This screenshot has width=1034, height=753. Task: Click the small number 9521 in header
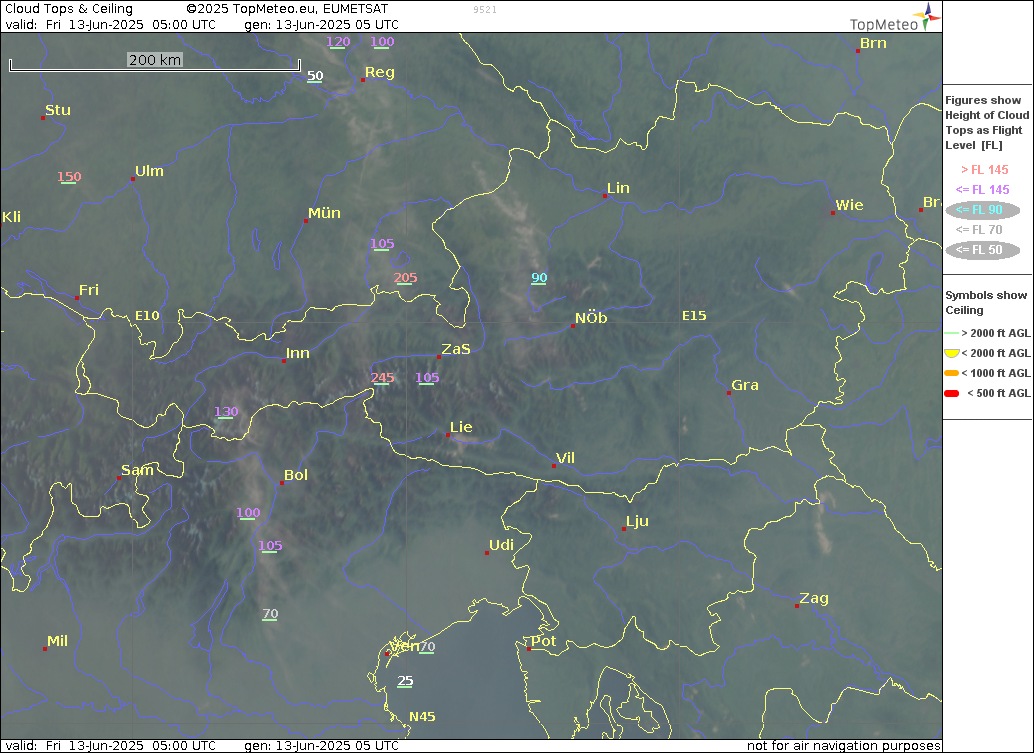coord(485,10)
